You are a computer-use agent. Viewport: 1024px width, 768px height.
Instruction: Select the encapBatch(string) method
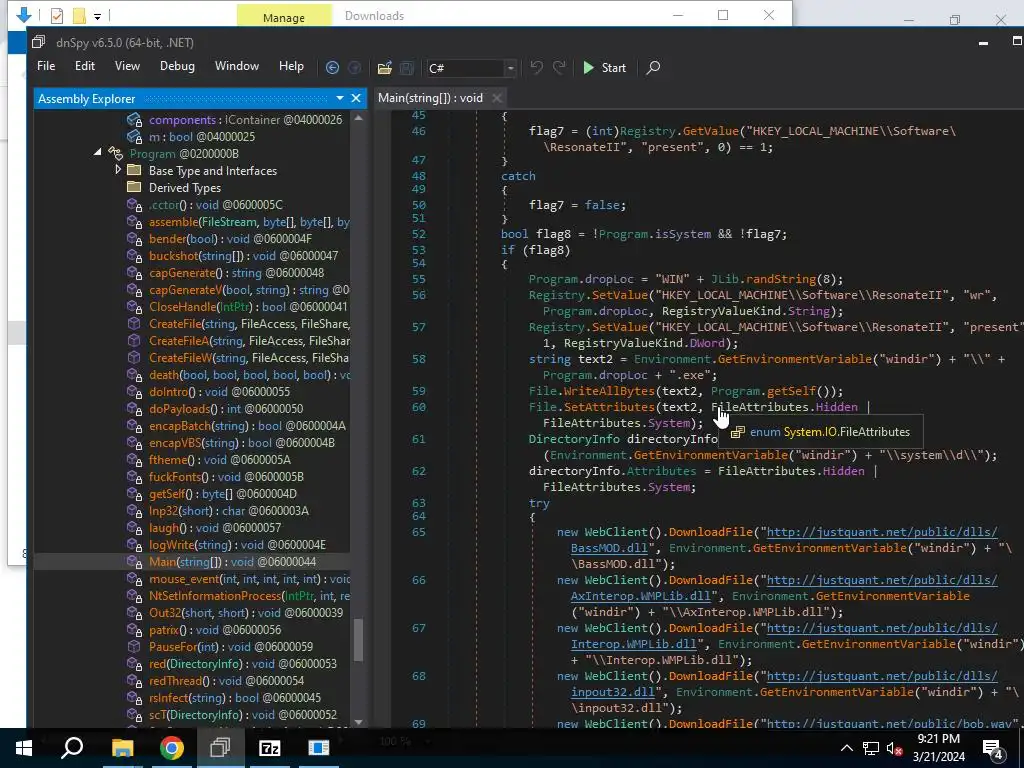[x=247, y=426]
